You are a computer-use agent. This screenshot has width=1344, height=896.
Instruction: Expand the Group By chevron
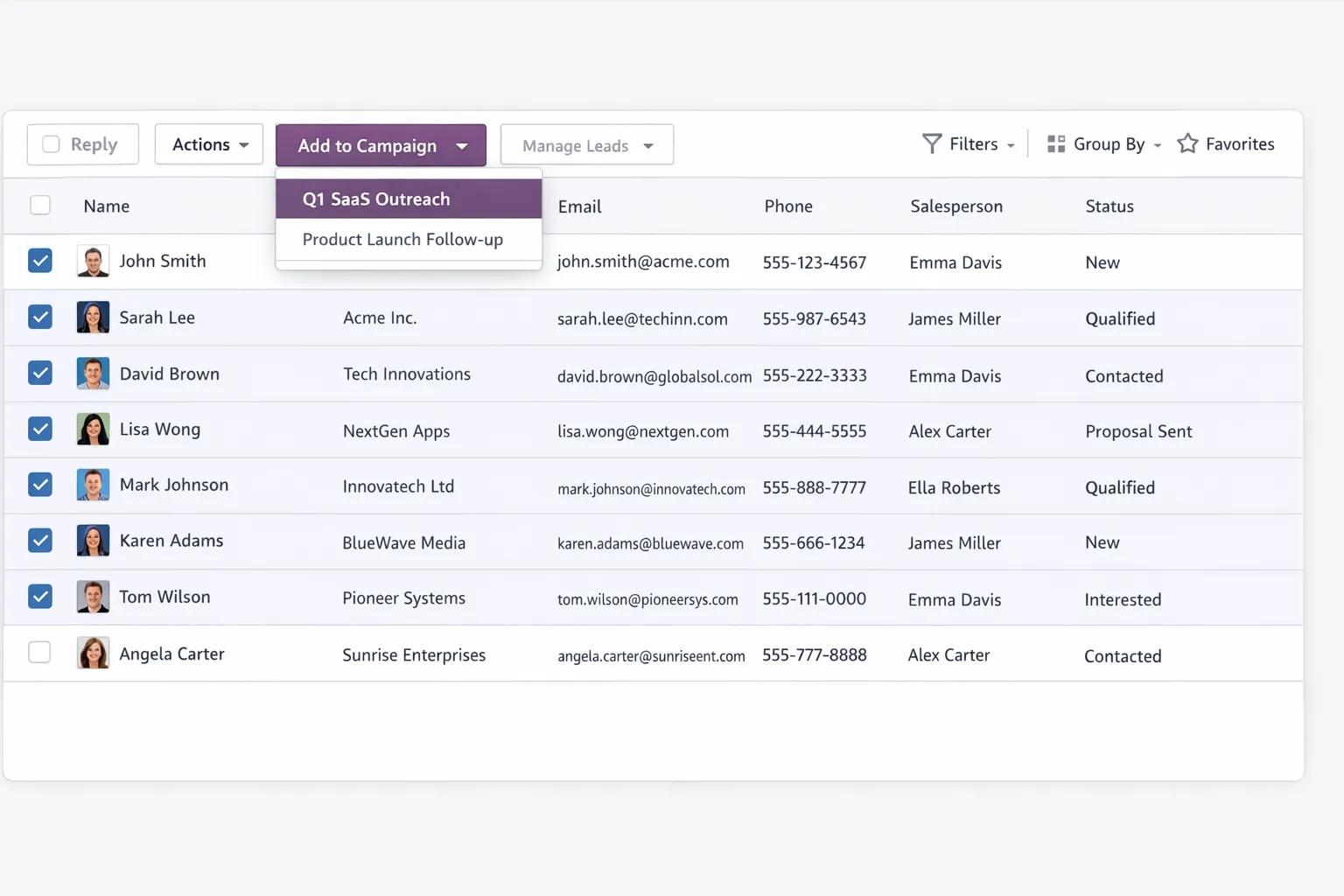coord(1157,143)
